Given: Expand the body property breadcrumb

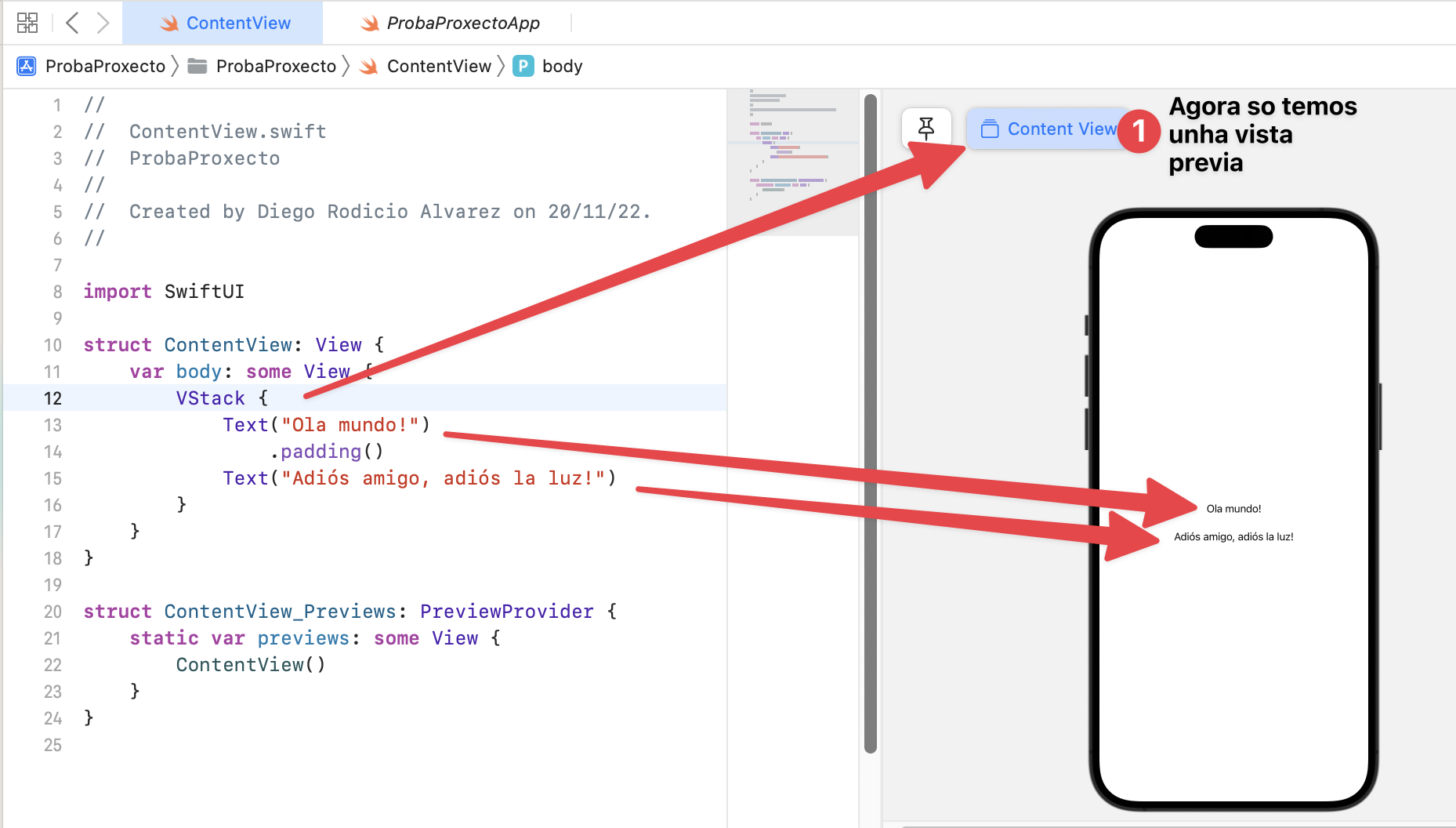Looking at the screenshot, I should point(561,66).
